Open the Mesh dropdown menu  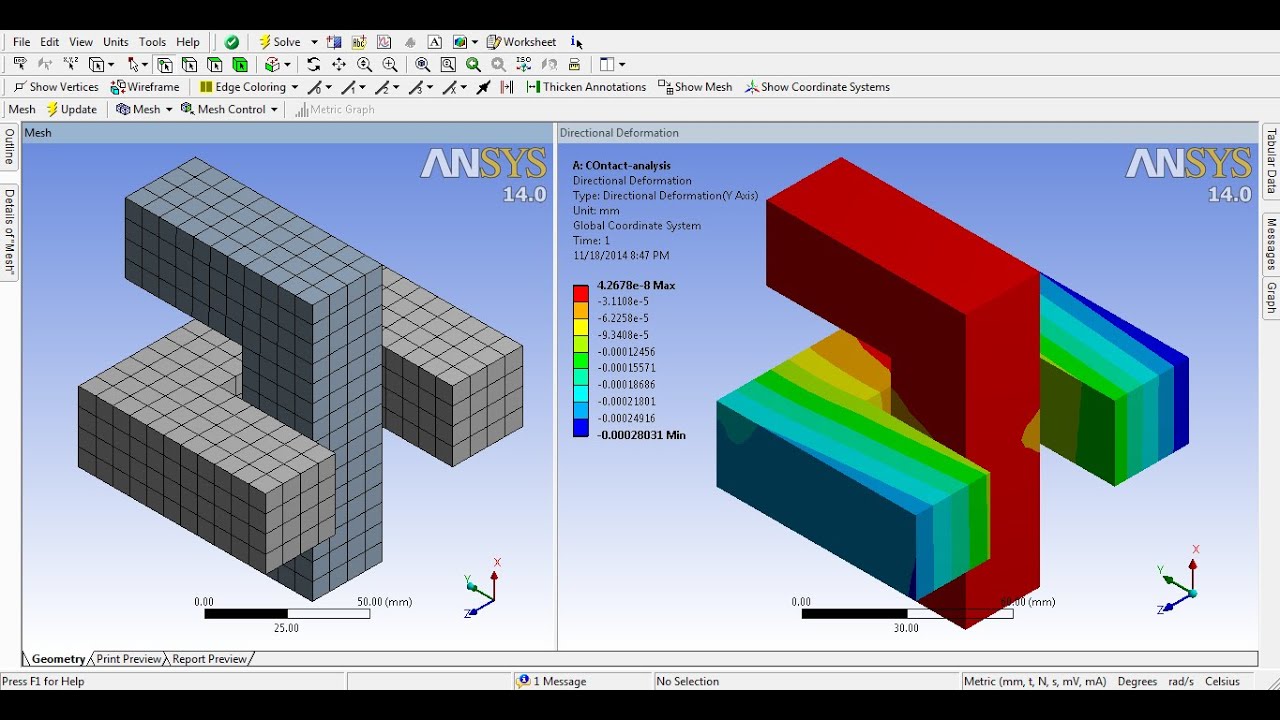tap(144, 109)
